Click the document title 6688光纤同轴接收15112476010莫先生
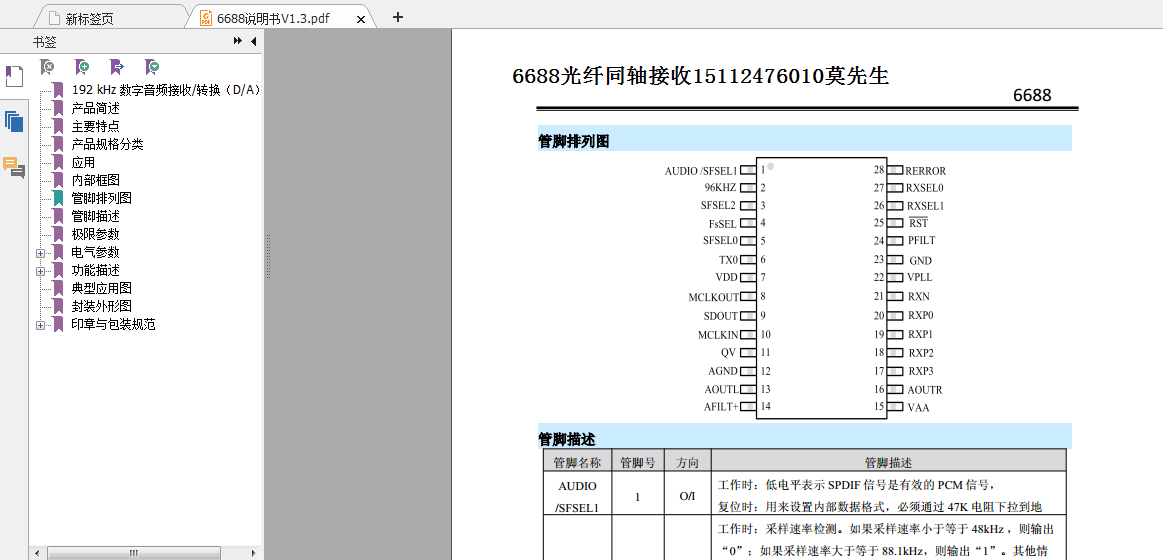Image resolution: width=1163 pixels, height=560 pixels. click(x=701, y=76)
